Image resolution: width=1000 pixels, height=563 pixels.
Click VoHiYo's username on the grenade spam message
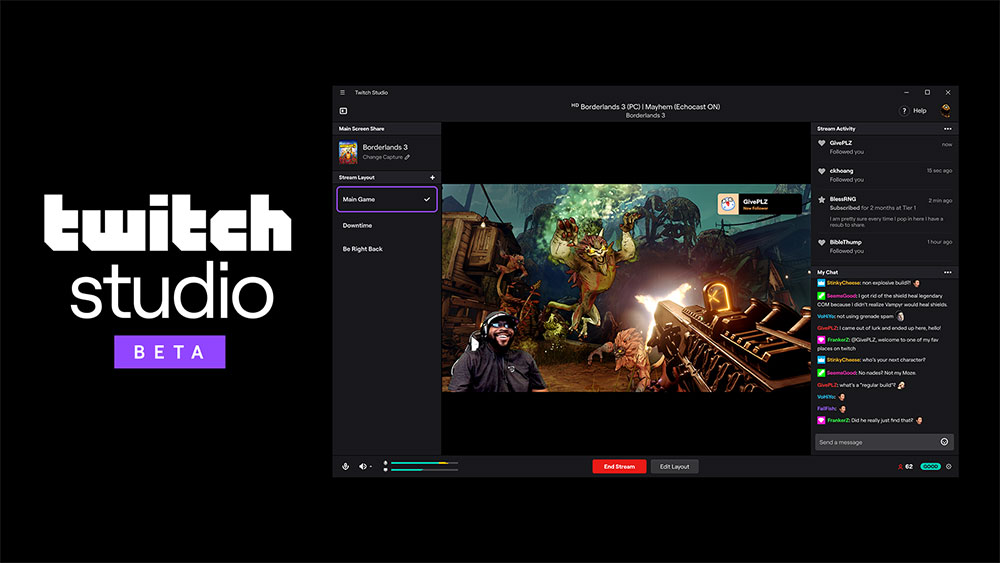(x=826, y=316)
